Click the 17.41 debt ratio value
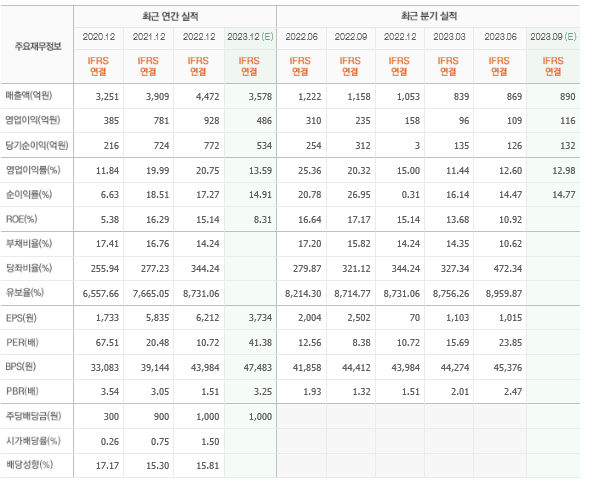The height and width of the screenshot is (483, 595). [x=107, y=244]
